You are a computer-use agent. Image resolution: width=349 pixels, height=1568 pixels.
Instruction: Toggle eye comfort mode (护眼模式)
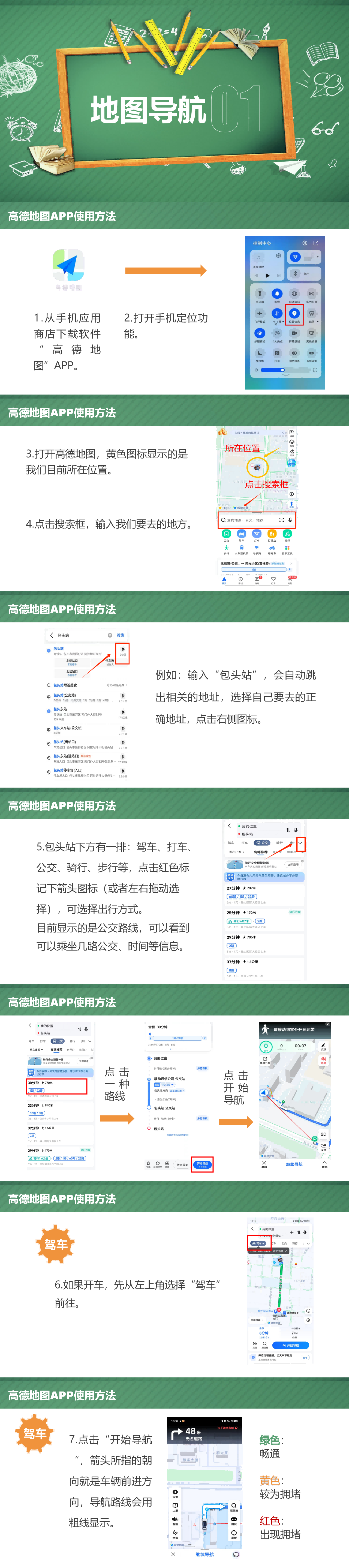260,333
